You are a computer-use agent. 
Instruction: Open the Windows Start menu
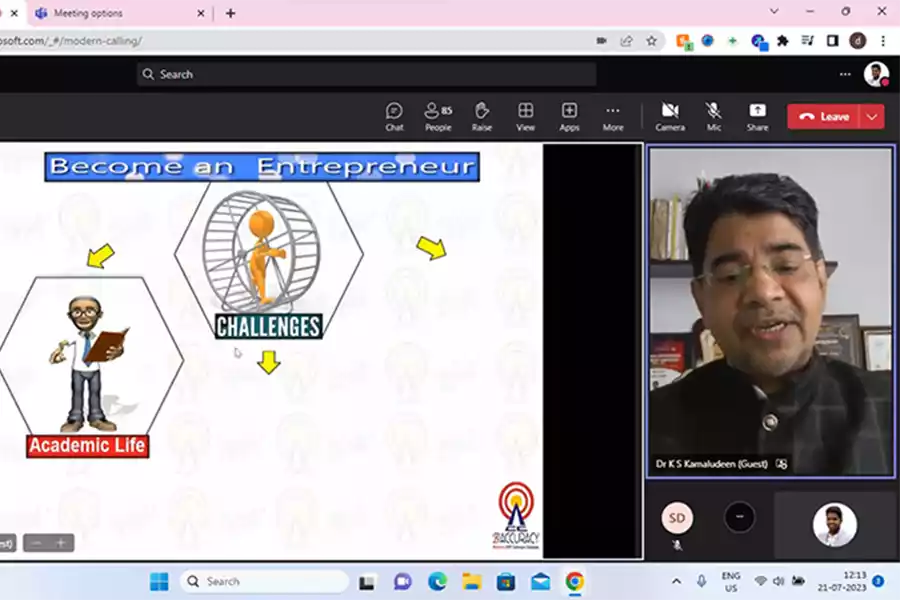click(159, 582)
